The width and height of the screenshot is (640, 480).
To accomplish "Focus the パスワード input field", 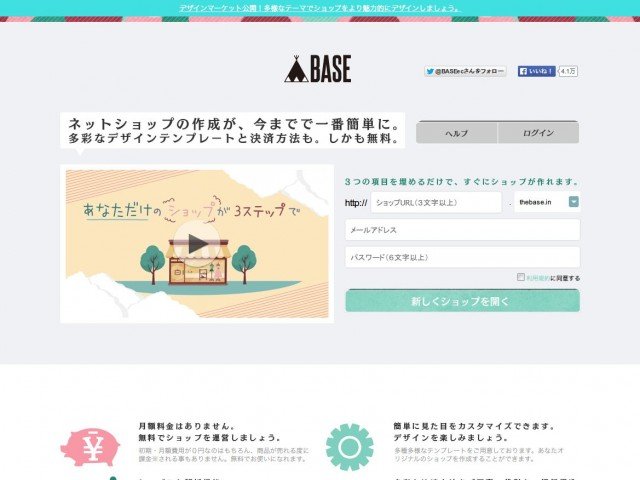I will (462, 257).
